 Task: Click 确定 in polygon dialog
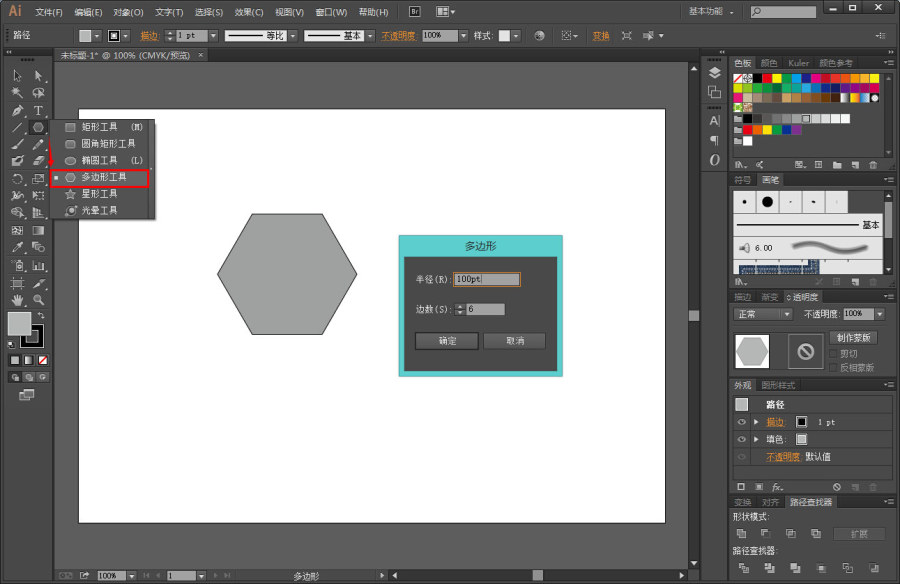pyautogui.click(x=447, y=341)
